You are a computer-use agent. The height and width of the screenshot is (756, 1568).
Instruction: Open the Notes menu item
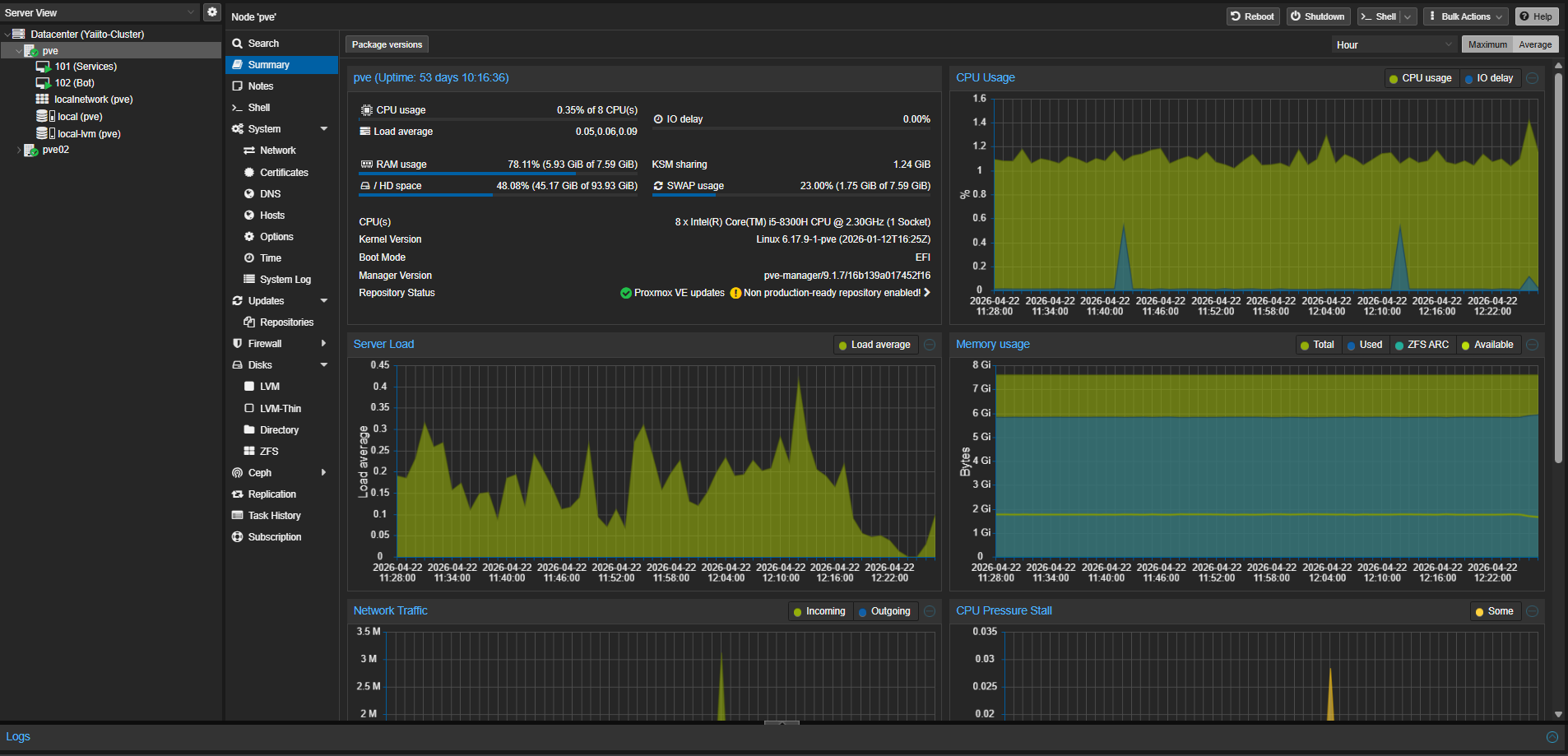[x=260, y=86]
